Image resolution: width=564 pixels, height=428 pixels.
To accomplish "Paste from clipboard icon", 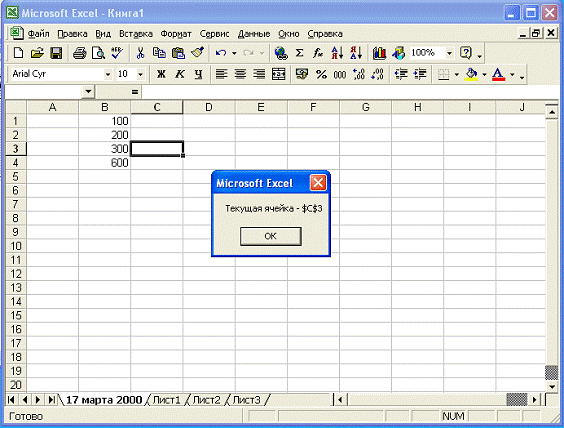I will (178, 53).
